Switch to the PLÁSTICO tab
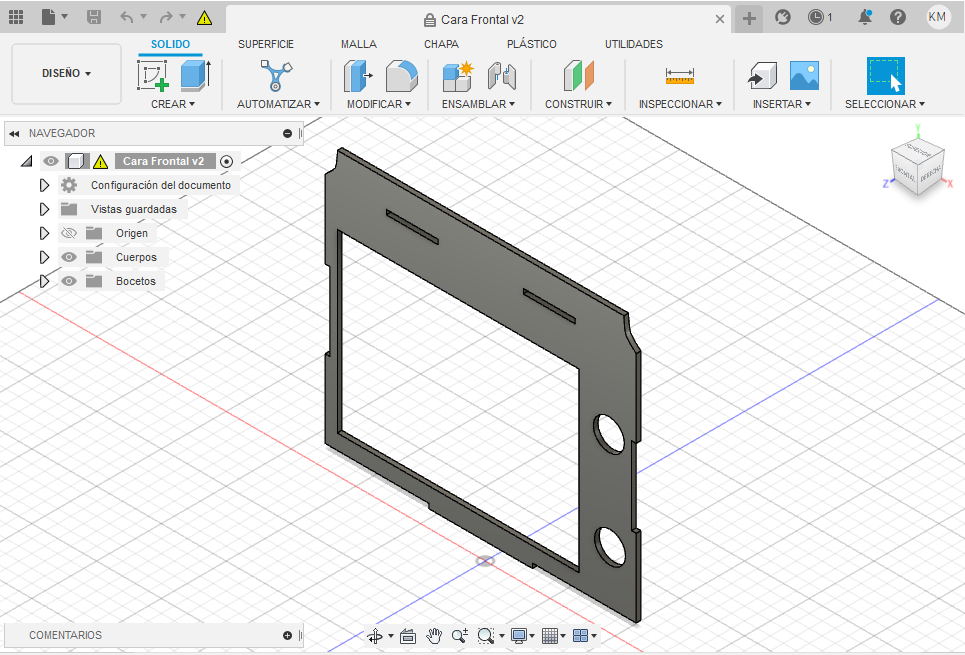965x655 pixels. click(532, 44)
